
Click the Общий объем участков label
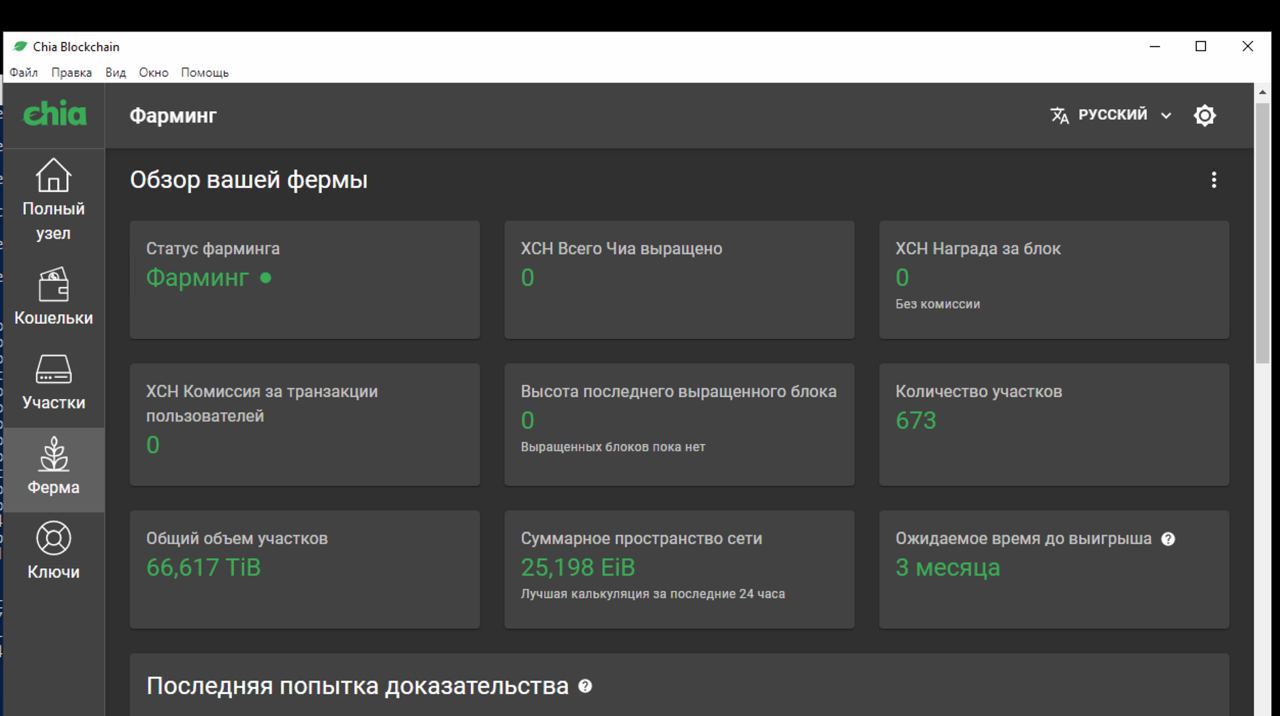pyautogui.click(x=237, y=539)
